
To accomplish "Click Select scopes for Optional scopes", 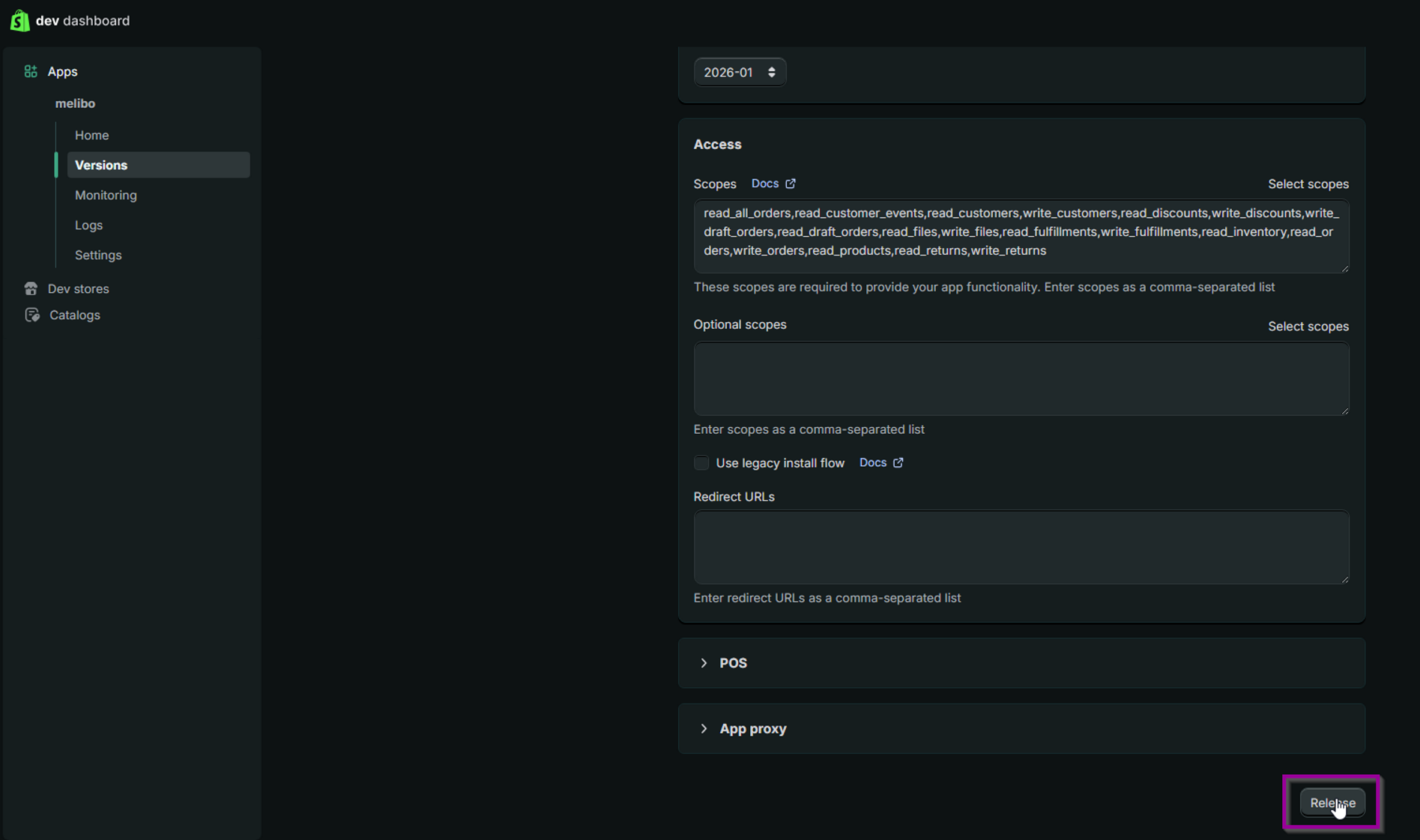I will [x=1308, y=326].
